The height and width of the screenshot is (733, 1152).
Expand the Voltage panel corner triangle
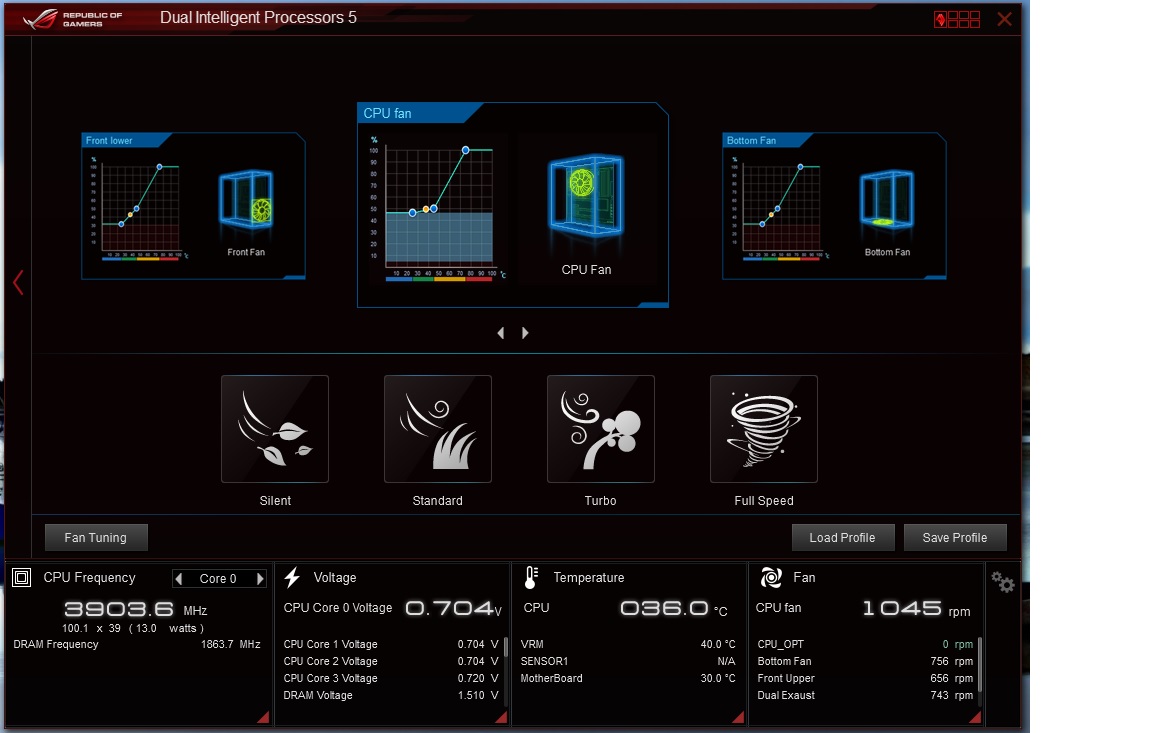tap(500, 718)
